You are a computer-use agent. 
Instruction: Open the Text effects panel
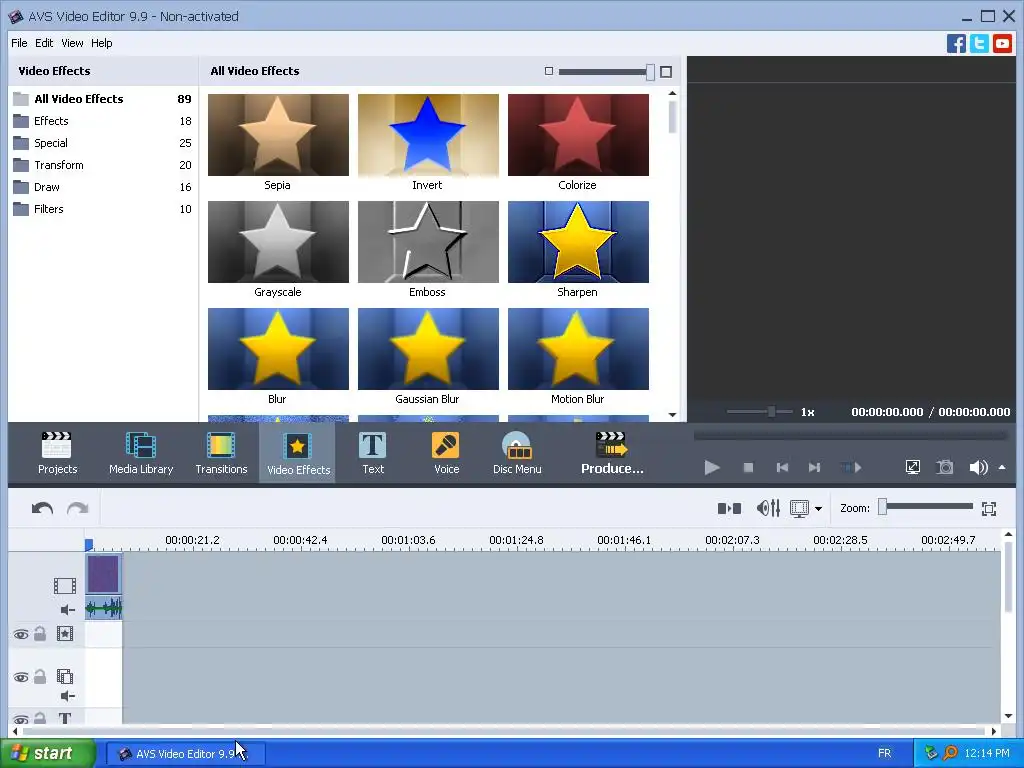click(x=373, y=453)
